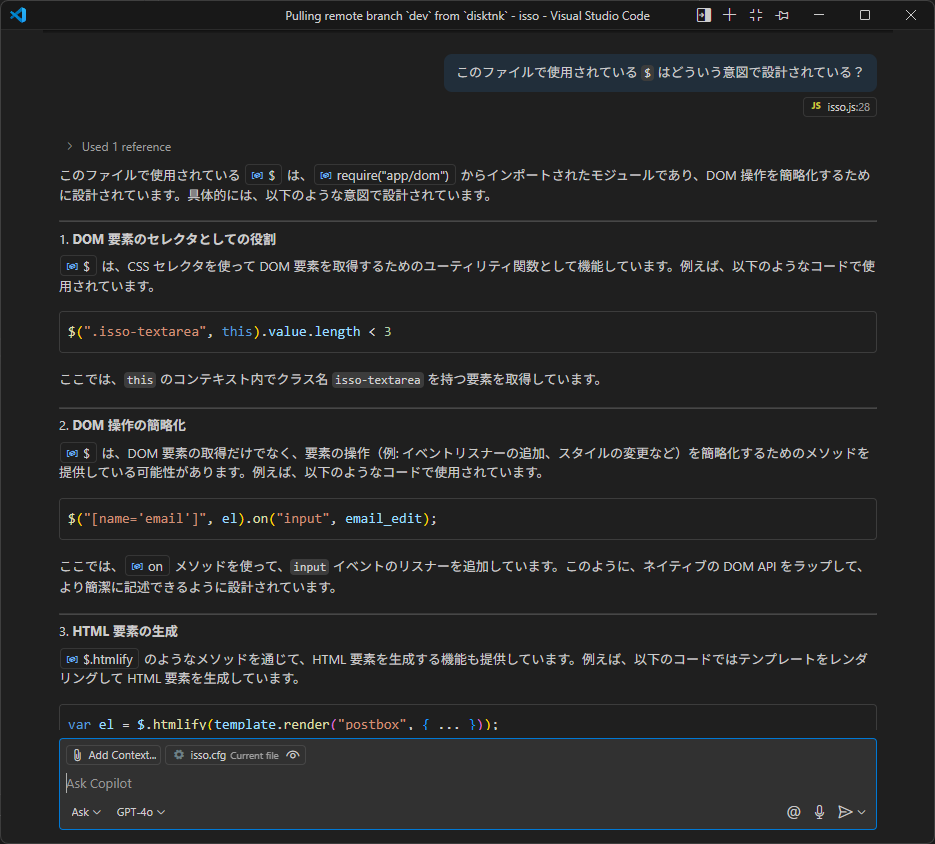Click the isso.cfg current file chip

tap(235, 755)
